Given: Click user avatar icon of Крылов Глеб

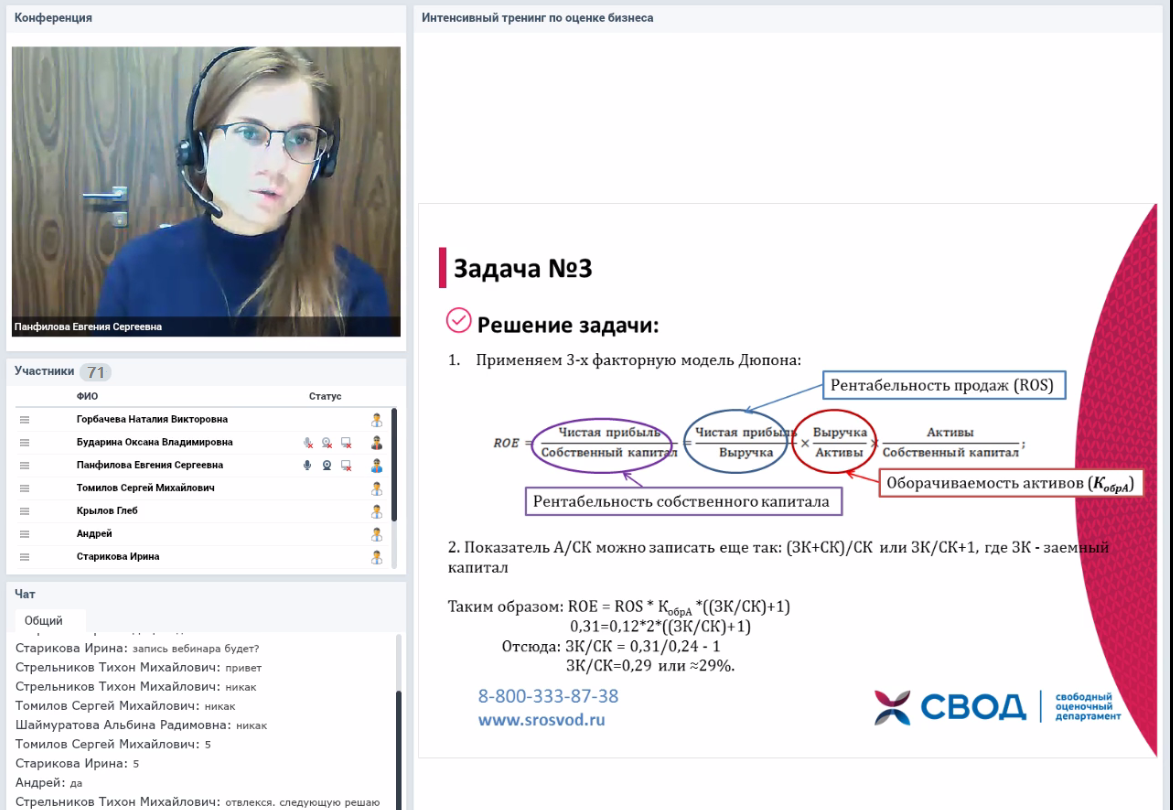Looking at the screenshot, I should point(377,512).
